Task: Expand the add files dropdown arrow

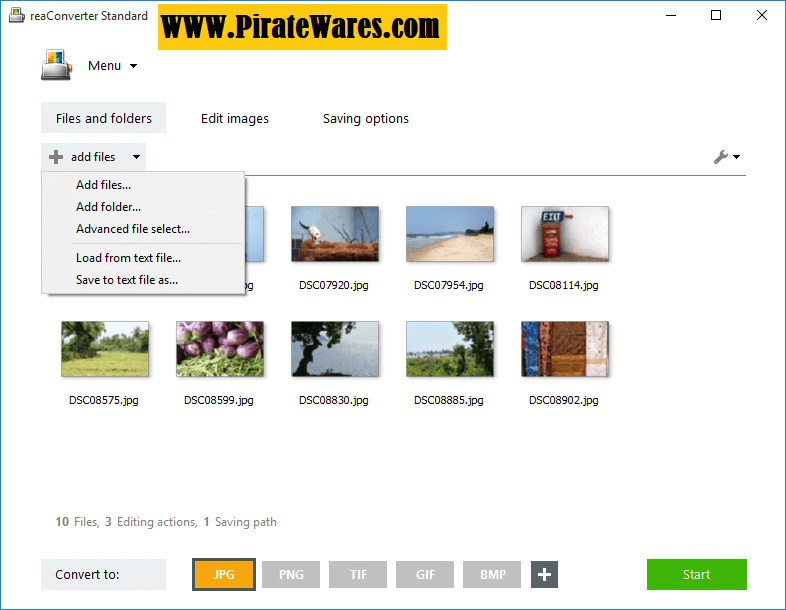Action: [136, 157]
